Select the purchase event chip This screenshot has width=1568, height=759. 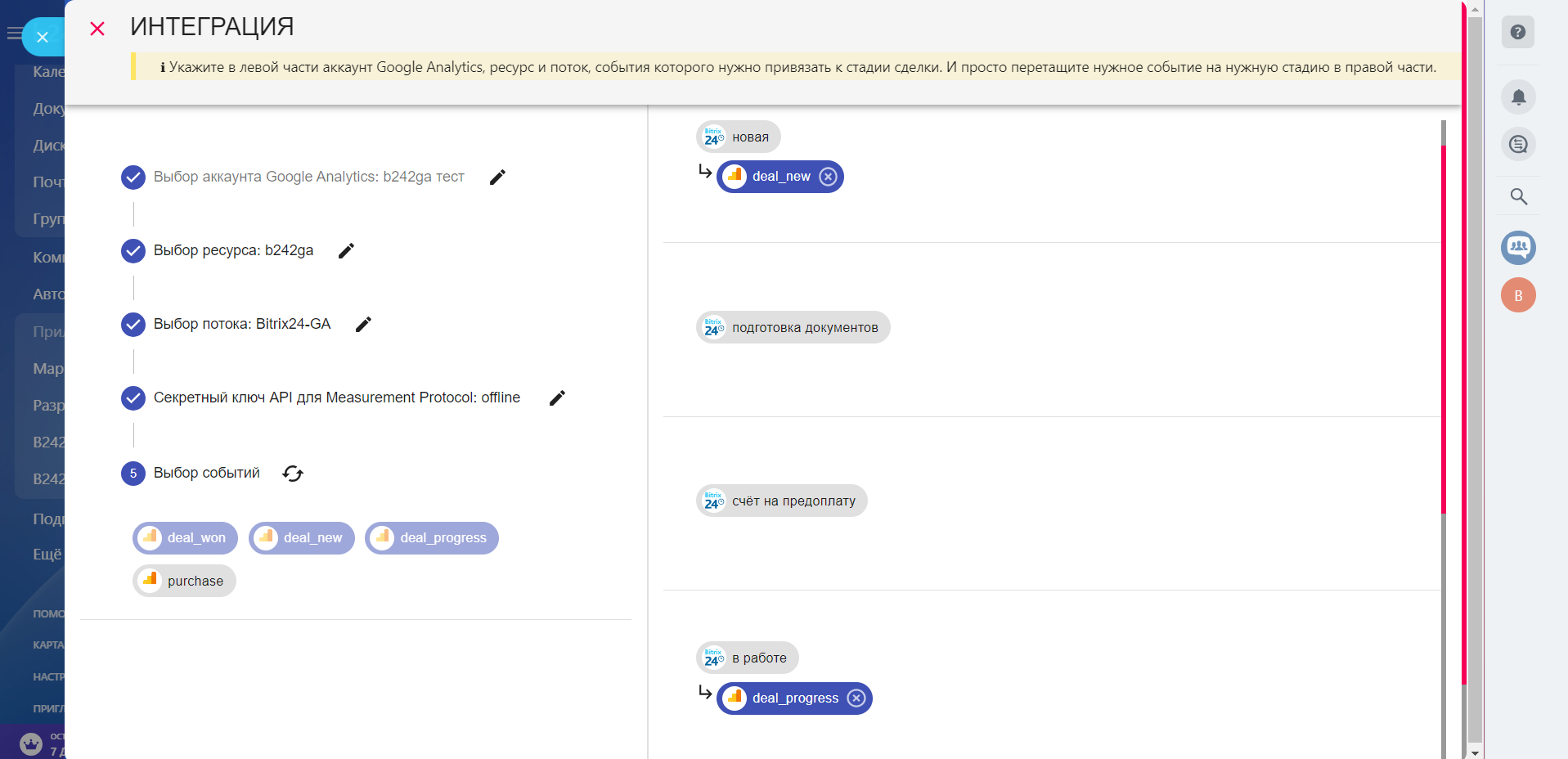click(x=185, y=581)
